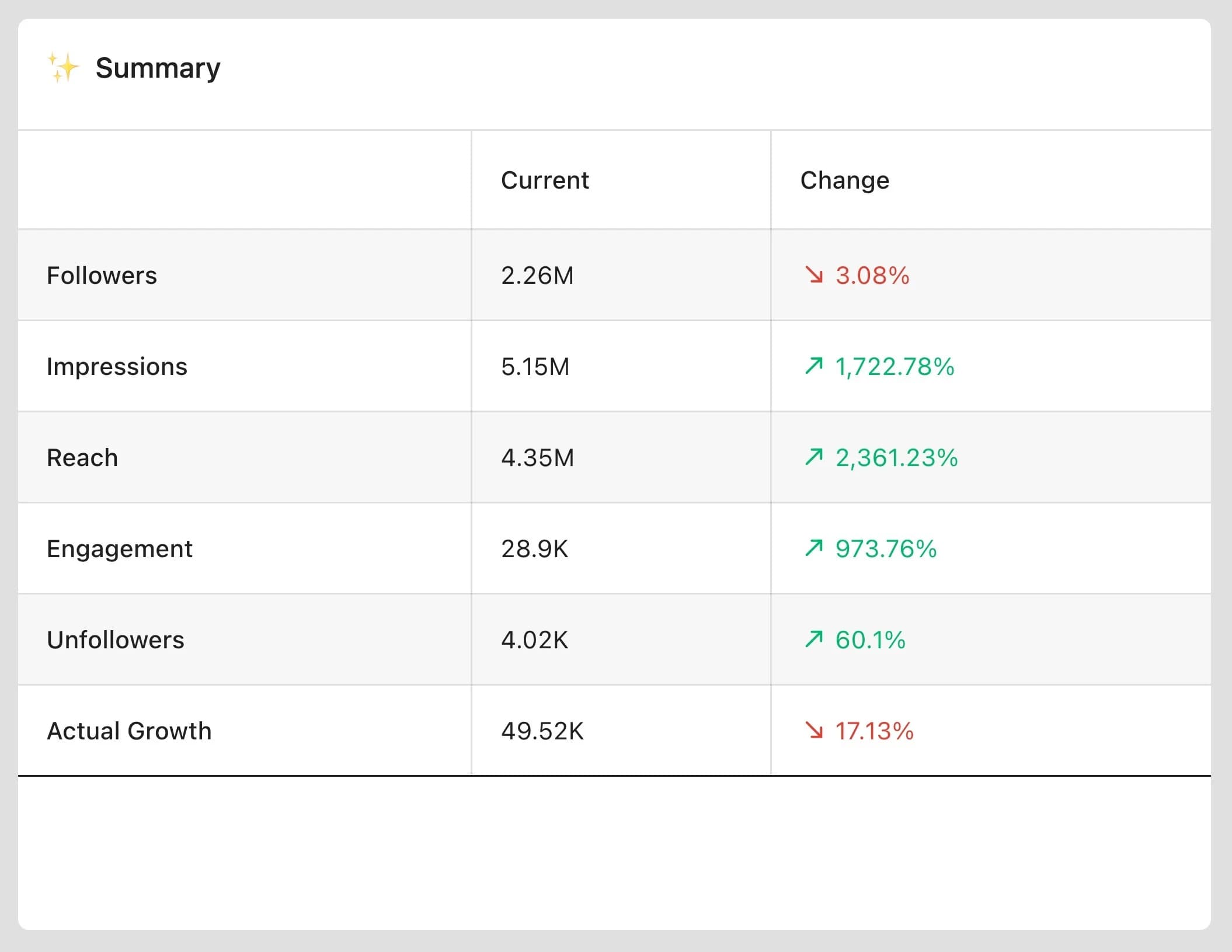Image resolution: width=1232 pixels, height=952 pixels.
Task: Select the Reach row label
Action: click(82, 458)
